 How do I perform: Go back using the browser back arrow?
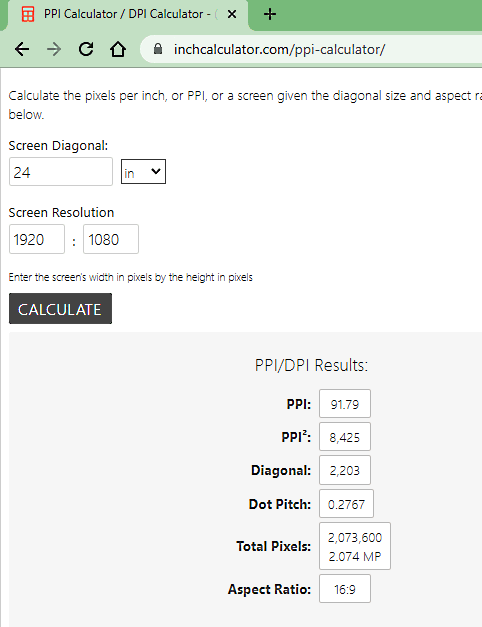(22, 50)
